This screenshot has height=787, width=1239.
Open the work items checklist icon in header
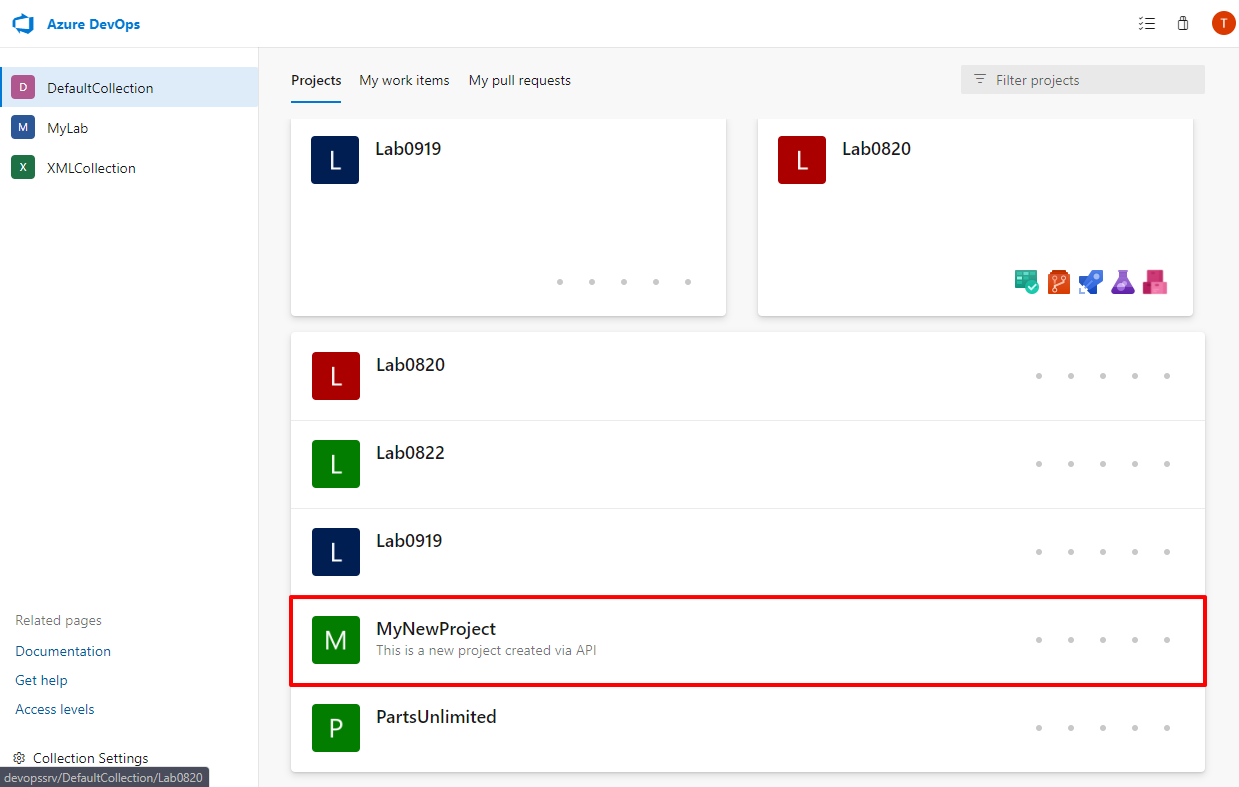[x=1147, y=24]
